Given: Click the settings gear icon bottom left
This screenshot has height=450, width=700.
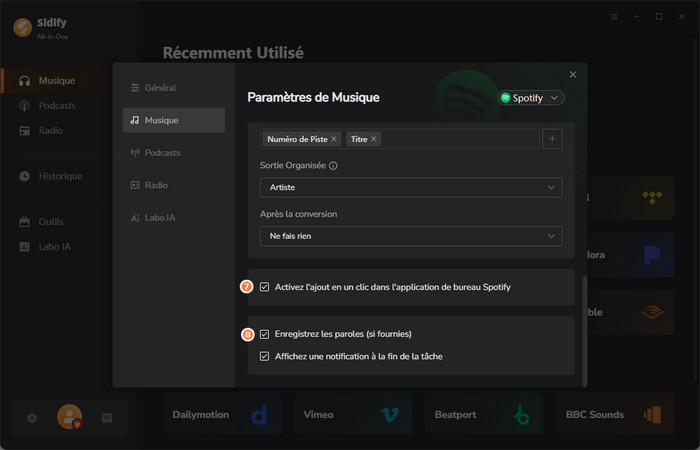Looking at the screenshot, I should (x=32, y=418).
